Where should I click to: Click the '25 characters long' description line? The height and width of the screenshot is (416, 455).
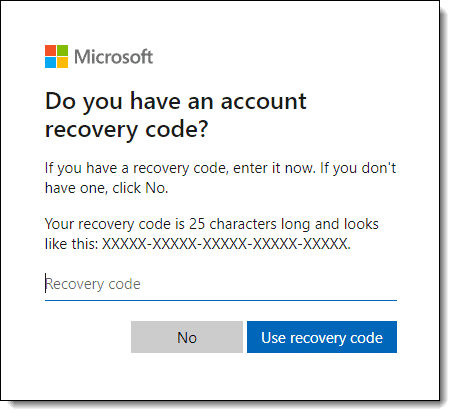coord(212,224)
